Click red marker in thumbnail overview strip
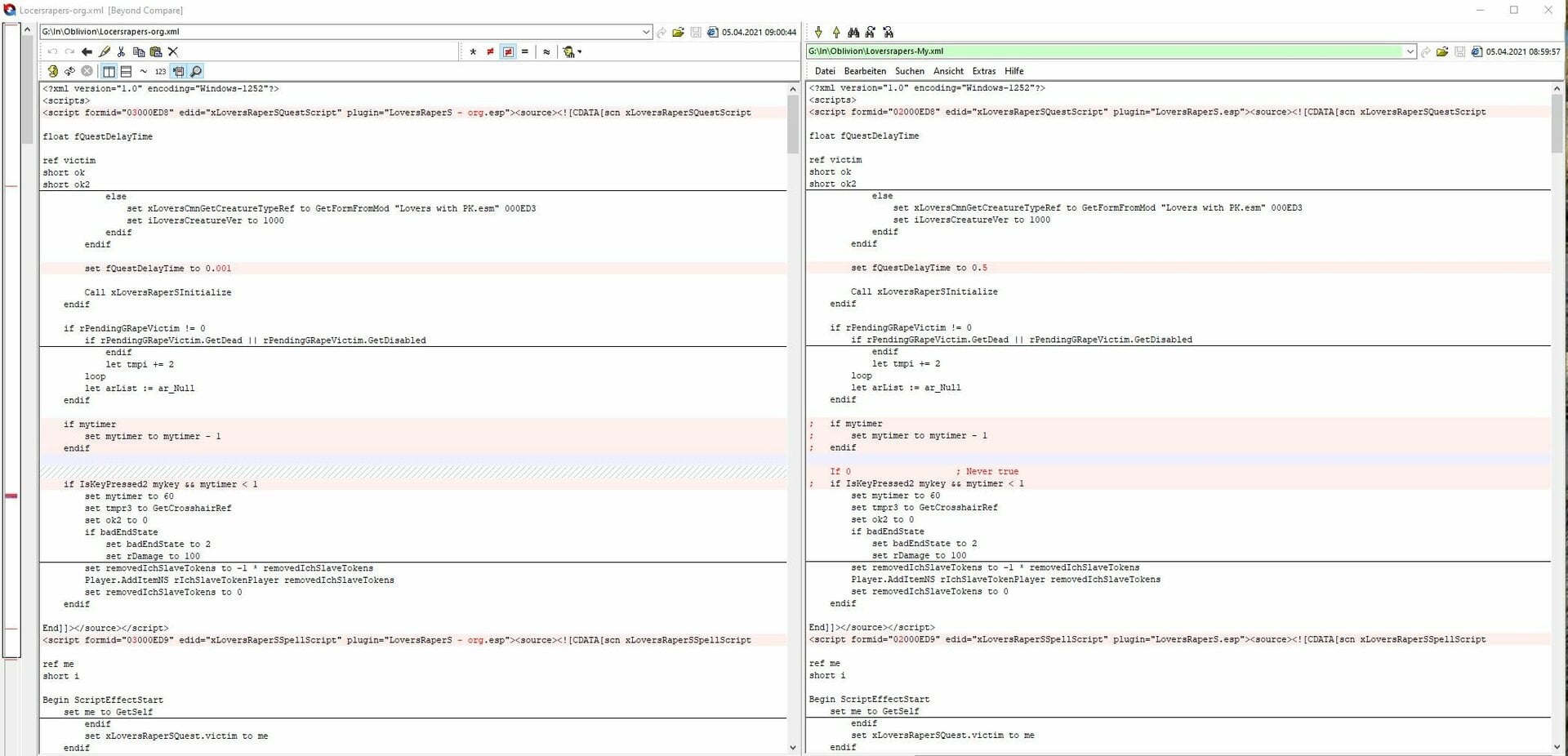Viewport: 1568px width, 756px height. pos(11,496)
